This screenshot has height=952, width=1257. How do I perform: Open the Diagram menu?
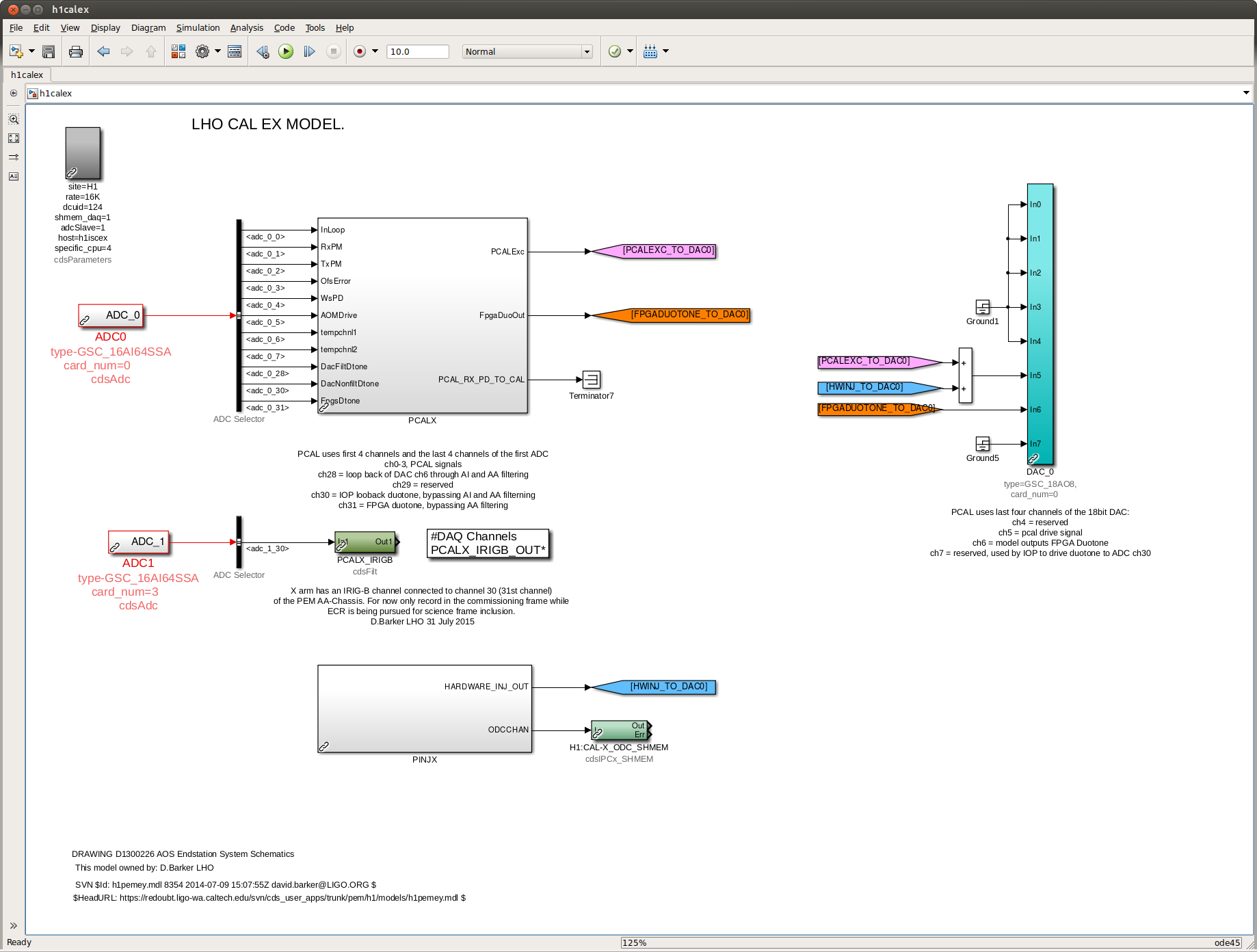pyautogui.click(x=148, y=27)
